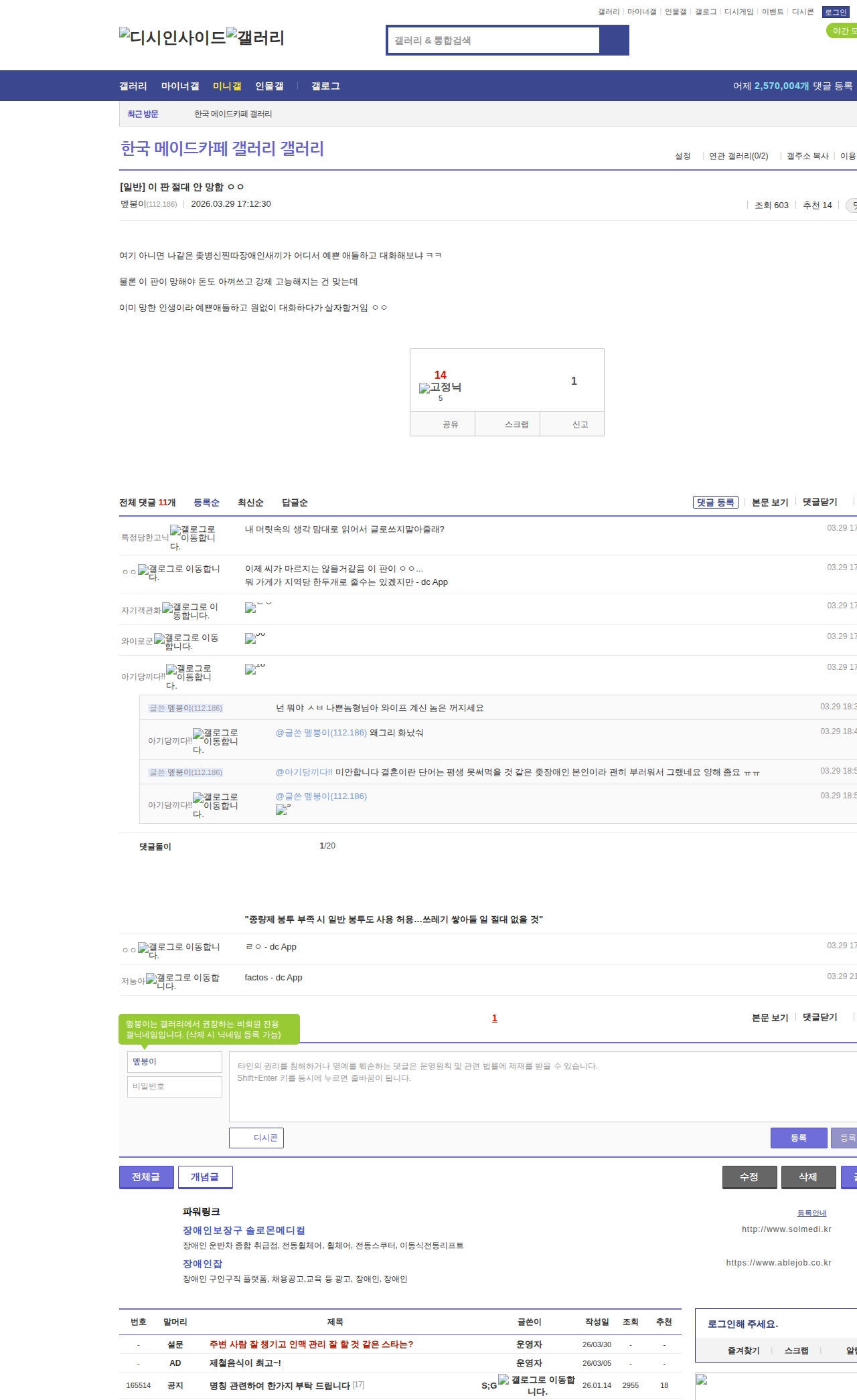Select the highlighted 미니갤 navigation item
Image resolution: width=857 pixels, height=1400 pixels.
pos(227,86)
